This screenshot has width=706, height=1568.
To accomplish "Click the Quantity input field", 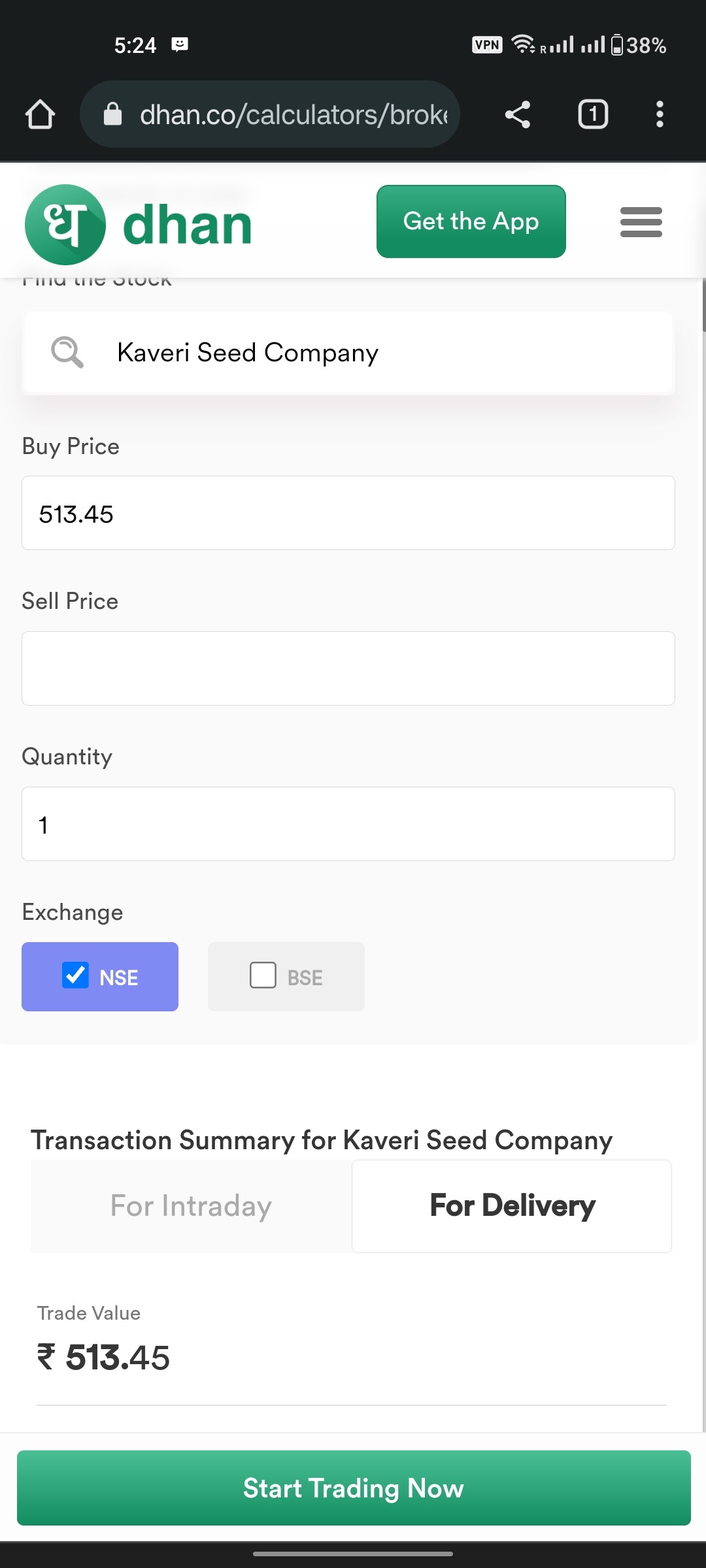I will [348, 824].
